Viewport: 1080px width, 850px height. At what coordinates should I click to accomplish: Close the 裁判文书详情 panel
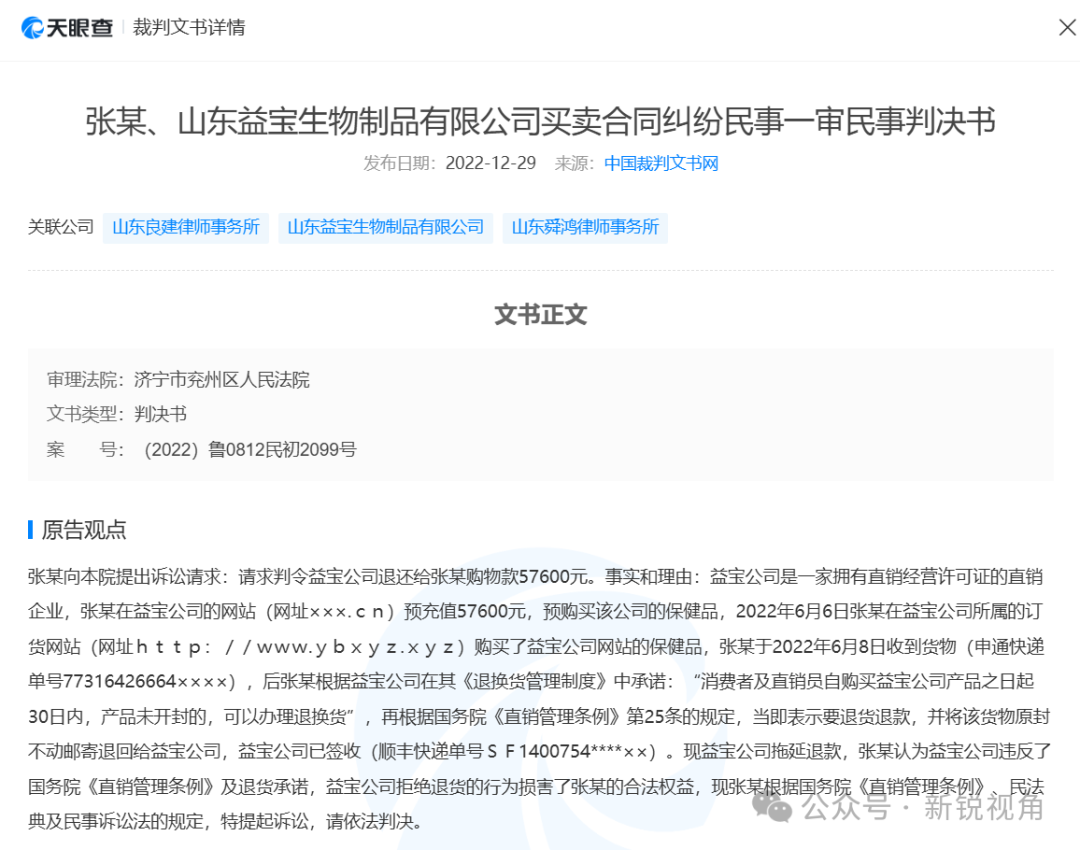tap(1067, 27)
